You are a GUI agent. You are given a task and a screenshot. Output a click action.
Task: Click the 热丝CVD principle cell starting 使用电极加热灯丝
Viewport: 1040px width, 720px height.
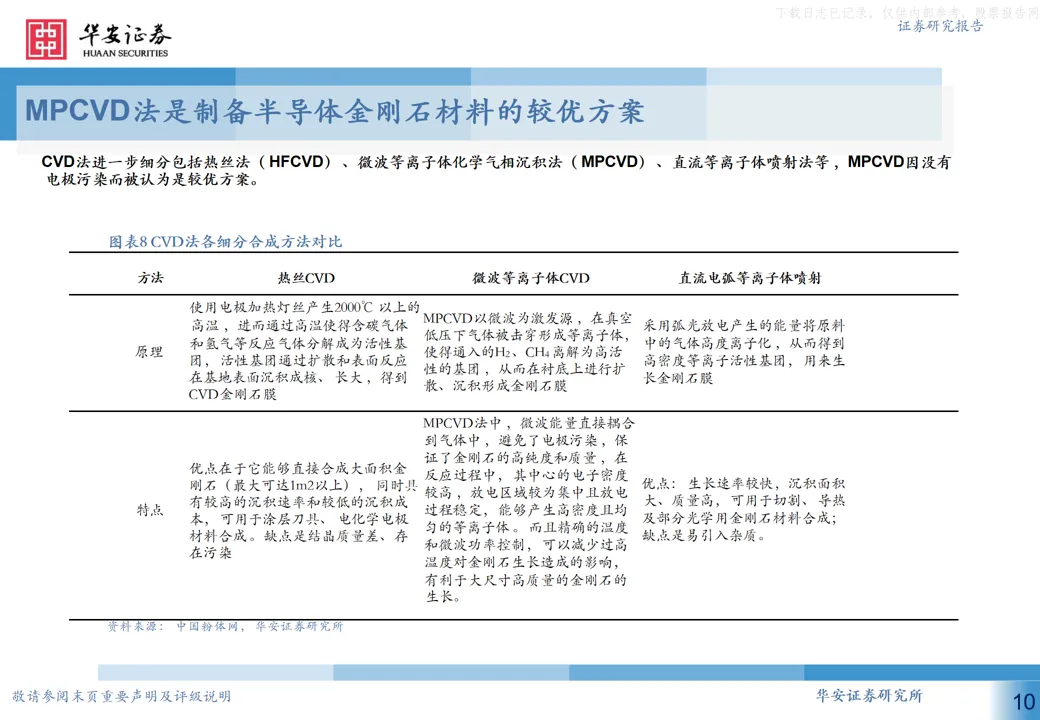(304, 351)
